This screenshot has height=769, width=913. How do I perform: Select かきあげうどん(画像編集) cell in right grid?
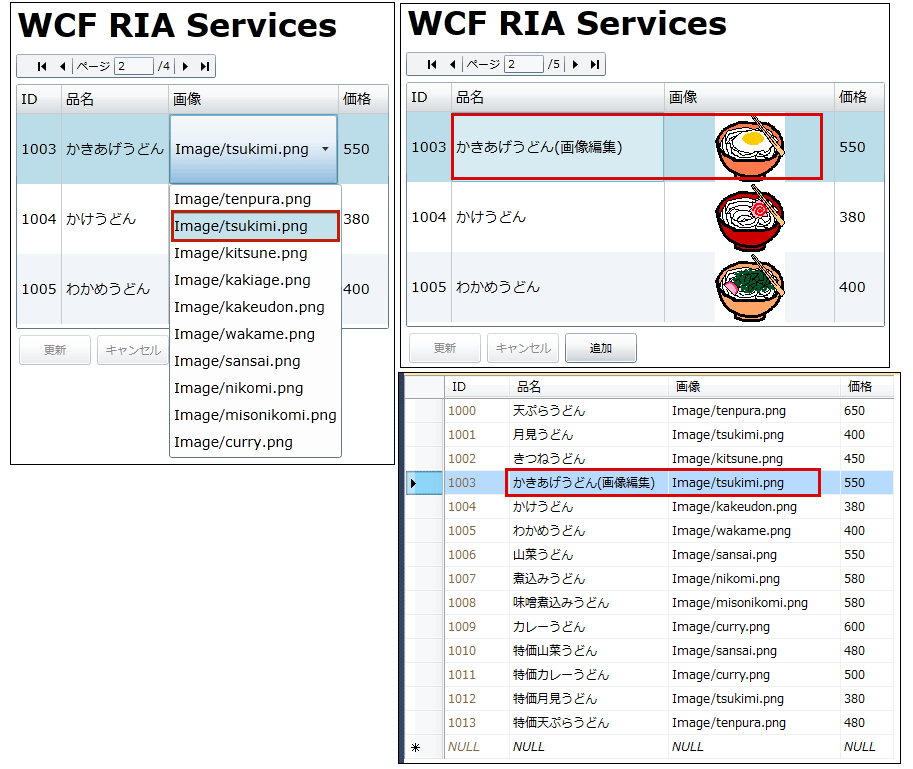tap(558, 147)
